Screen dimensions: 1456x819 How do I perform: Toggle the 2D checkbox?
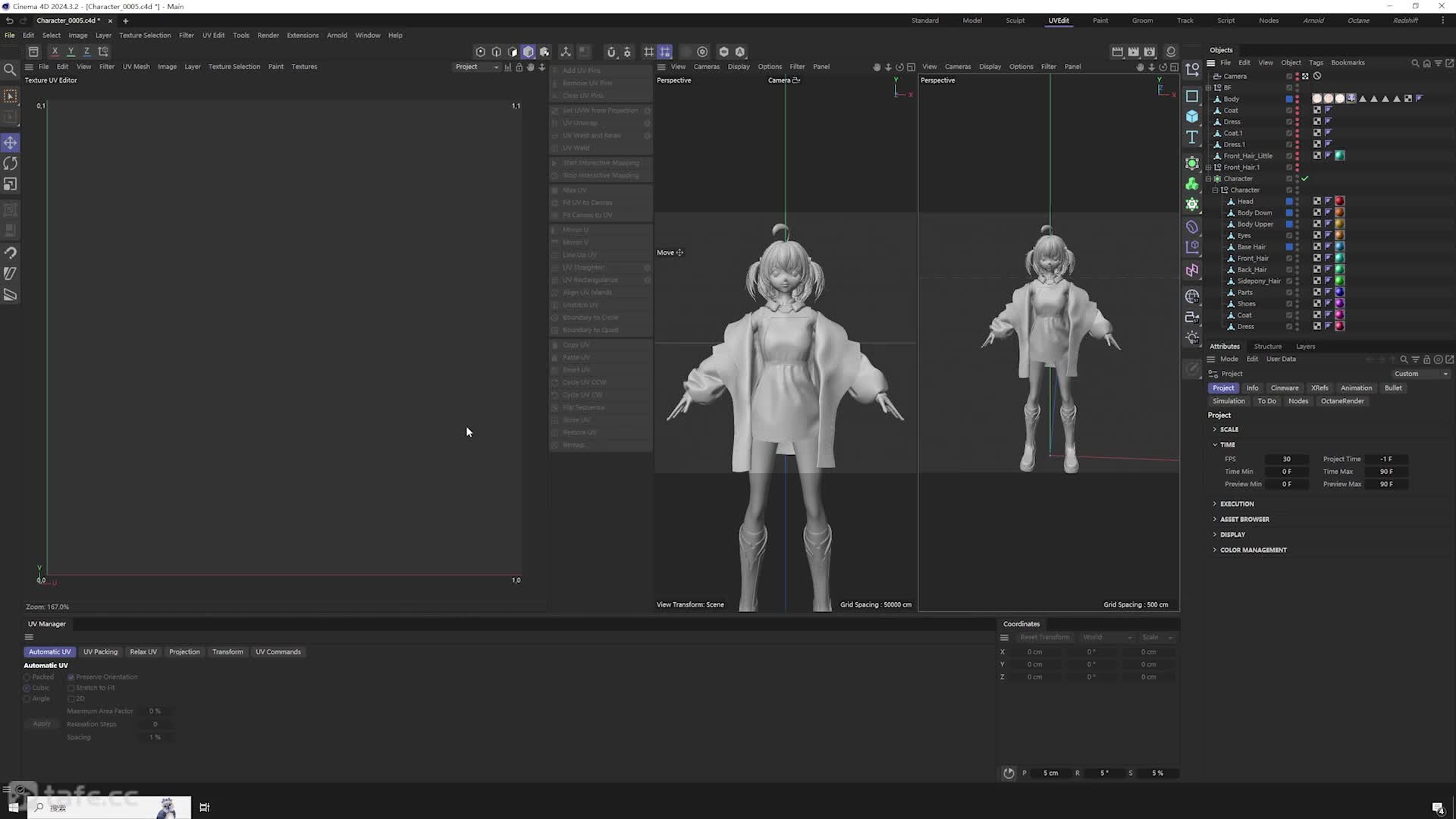click(71, 698)
